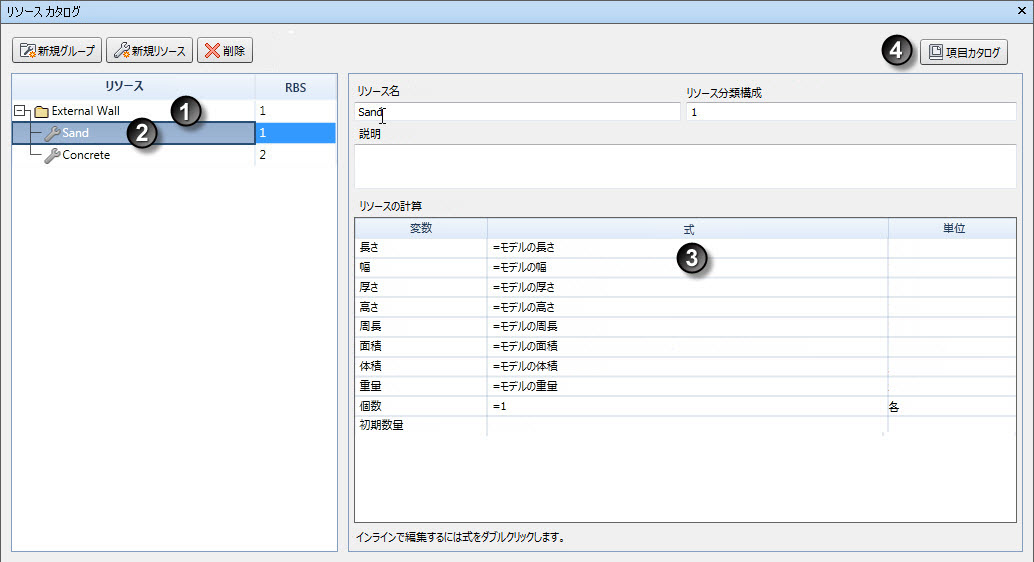The width and height of the screenshot is (1034, 562).
Task: Click the =1 formula cell for 個数
Action: click(x=688, y=406)
